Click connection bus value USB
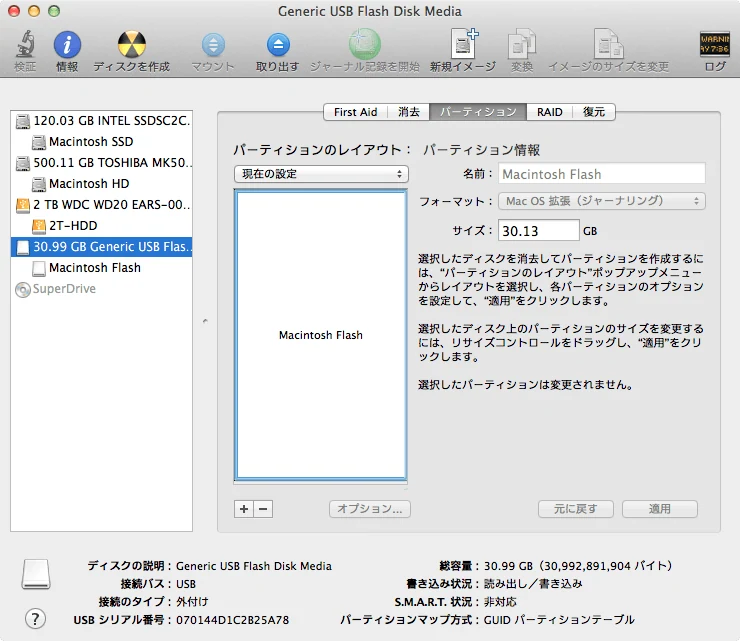The height and width of the screenshot is (641, 740). point(186,584)
